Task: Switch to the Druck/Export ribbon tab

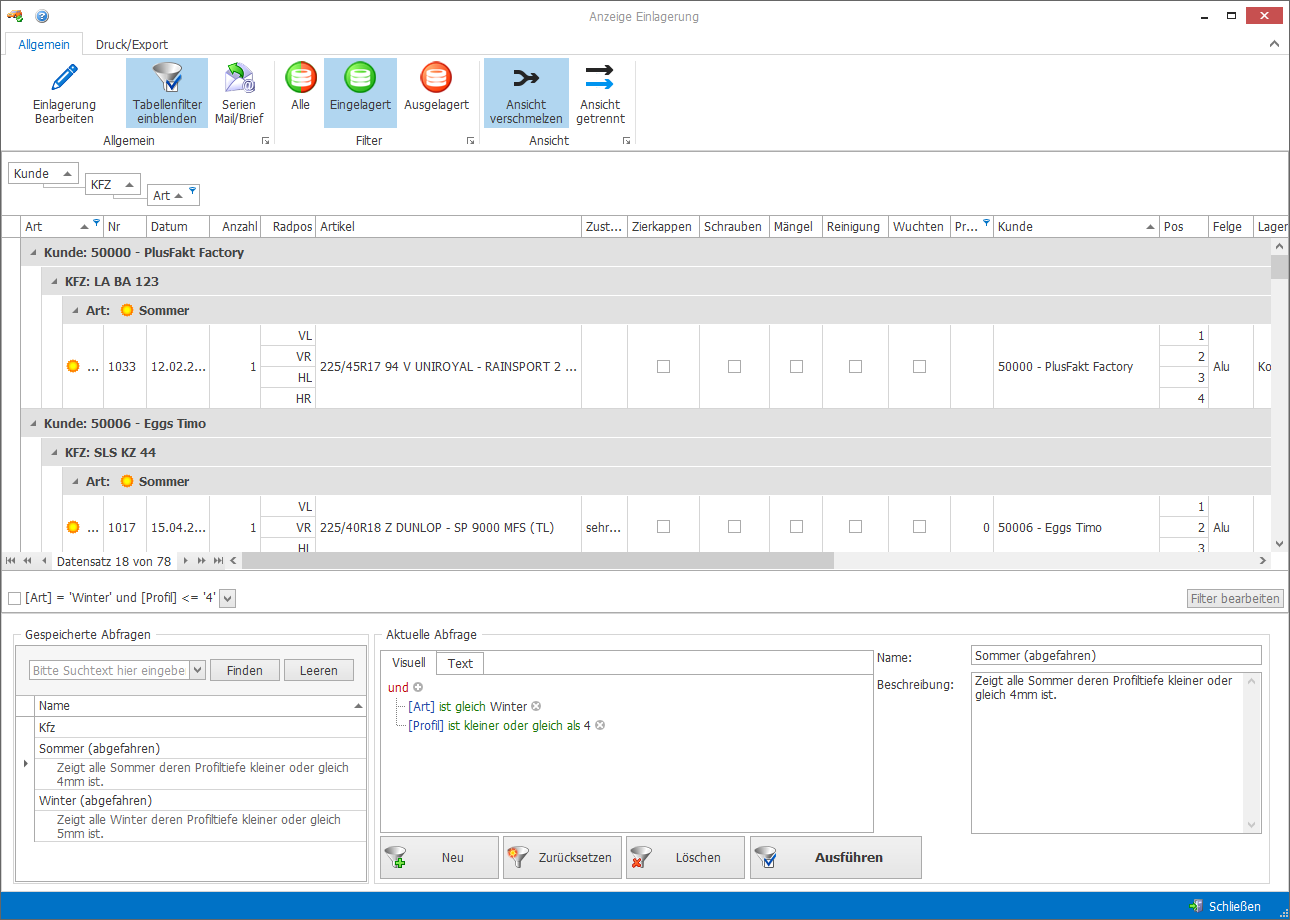Action: coord(132,44)
